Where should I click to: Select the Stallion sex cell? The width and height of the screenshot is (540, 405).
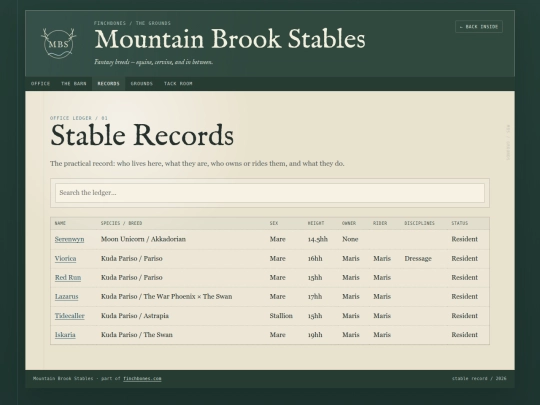pyautogui.click(x=281, y=316)
